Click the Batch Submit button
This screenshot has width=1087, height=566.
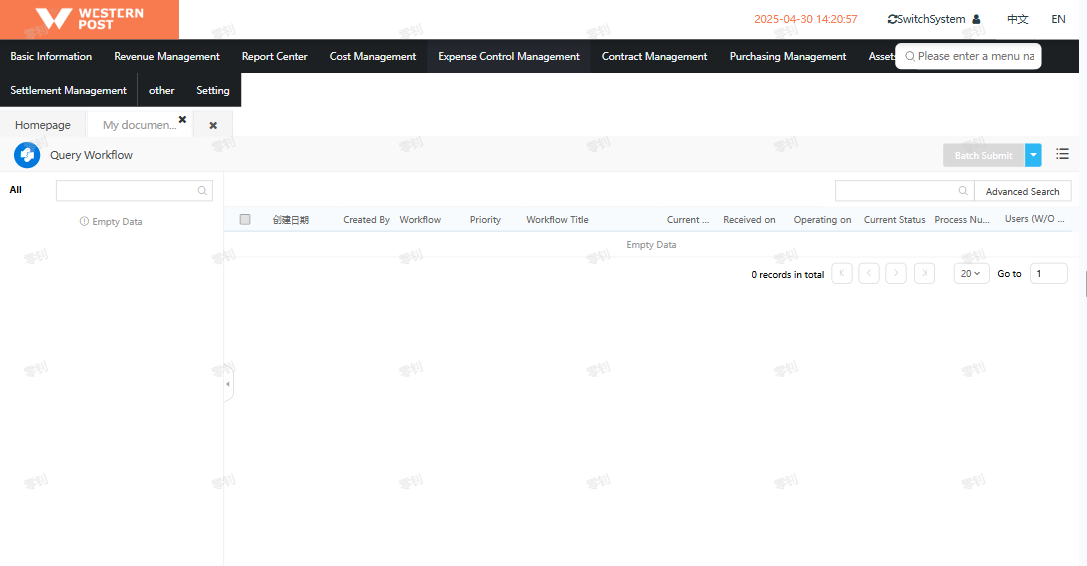(x=983, y=155)
